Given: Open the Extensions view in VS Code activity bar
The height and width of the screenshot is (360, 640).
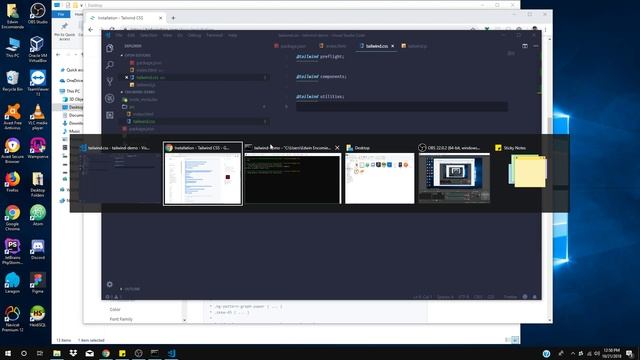Looking at the screenshot, I should coord(110,115).
